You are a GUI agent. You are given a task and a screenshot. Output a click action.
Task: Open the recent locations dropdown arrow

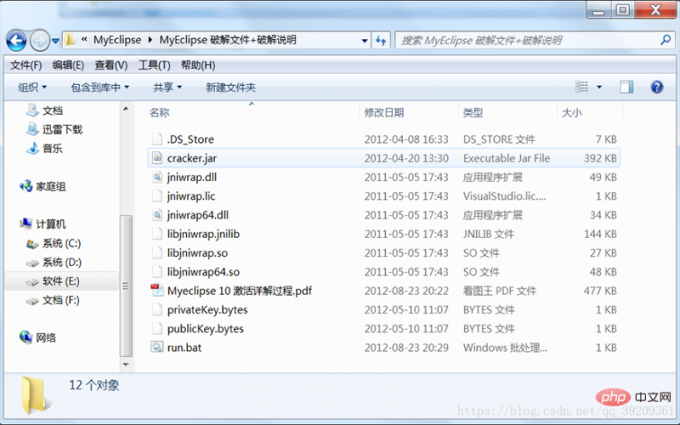[56, 41]
